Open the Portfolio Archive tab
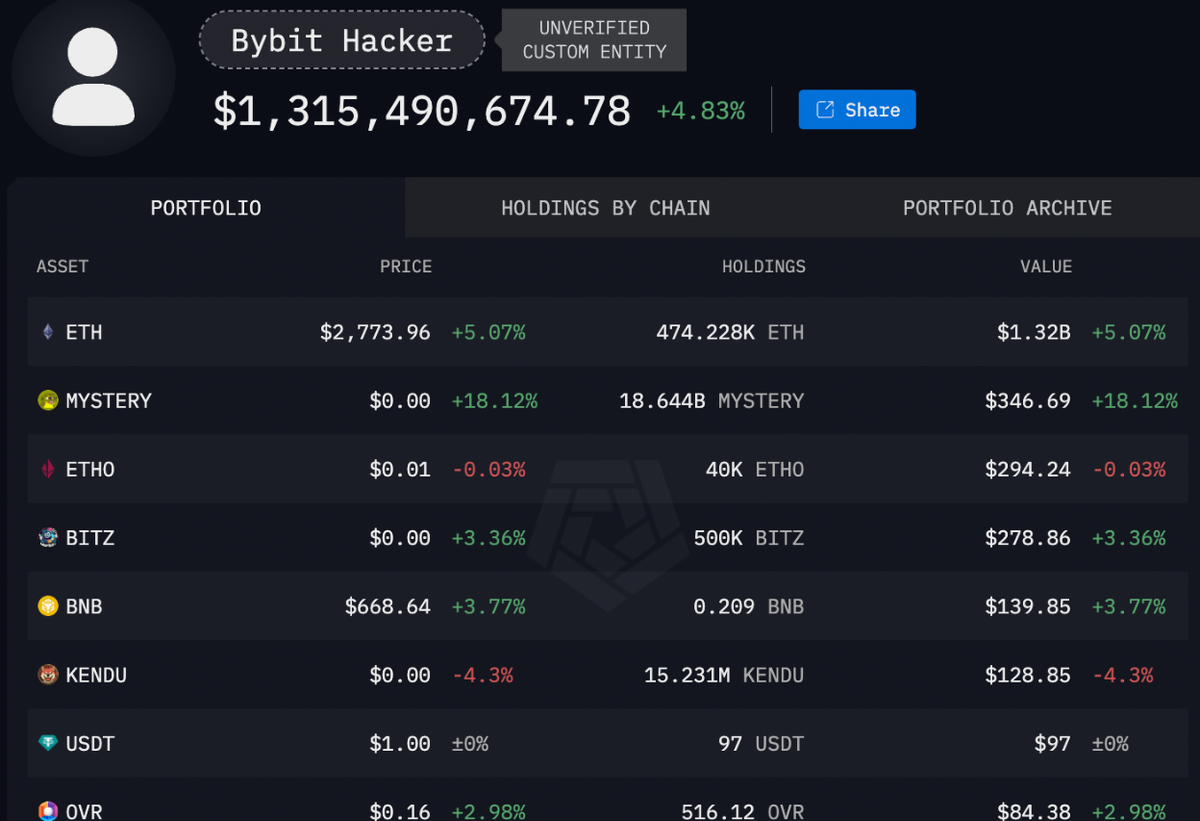This screenshot has height=821, width=1200. (x=1007, y=208)
